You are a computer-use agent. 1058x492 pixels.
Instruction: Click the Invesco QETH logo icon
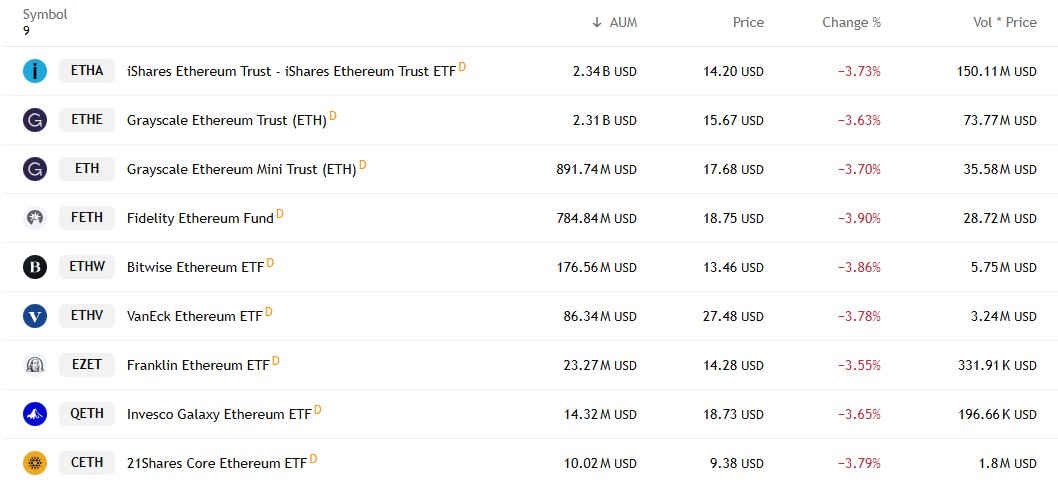pyautogui.click(x=35, y=414)
